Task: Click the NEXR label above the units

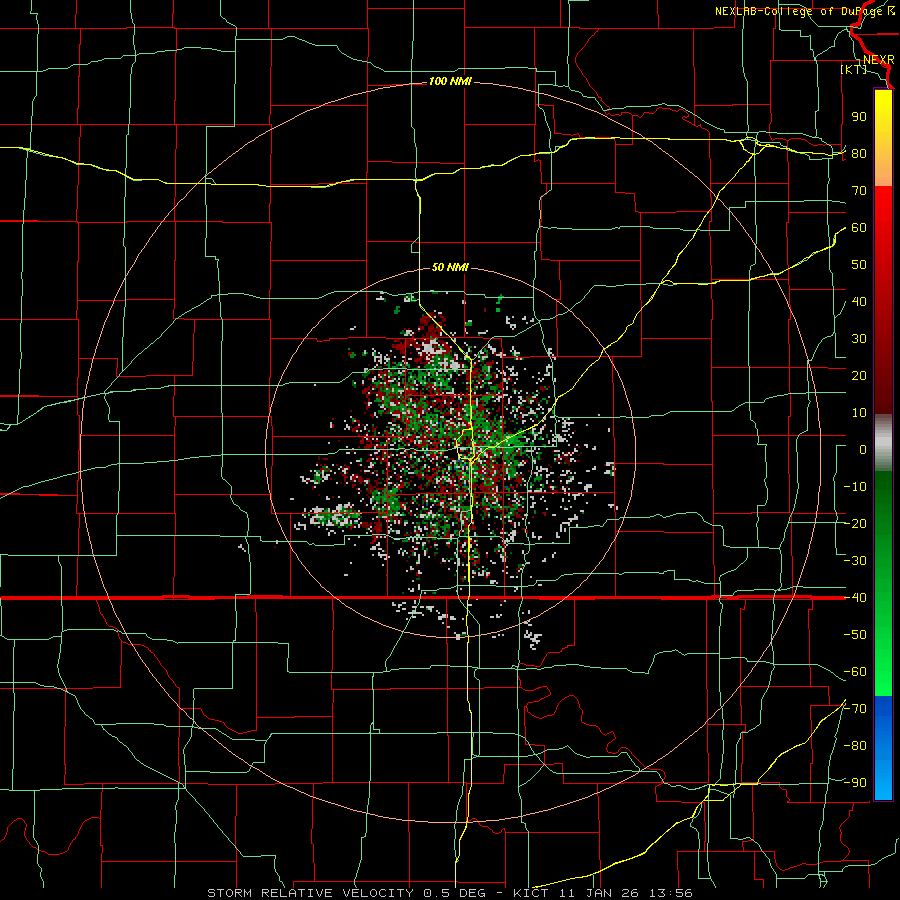Action: (878, 60)
